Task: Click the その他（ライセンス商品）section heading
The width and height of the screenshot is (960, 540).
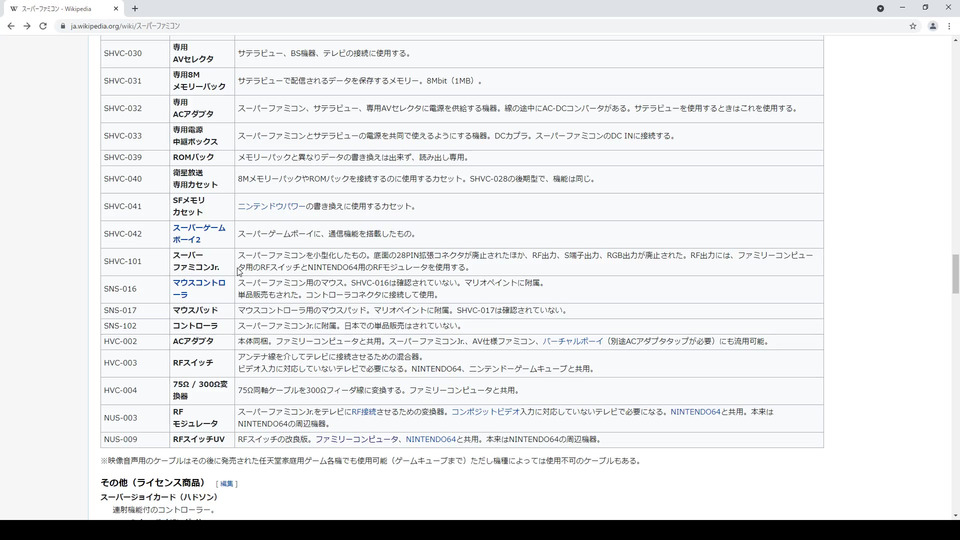Action: click(x=153, y=483)
